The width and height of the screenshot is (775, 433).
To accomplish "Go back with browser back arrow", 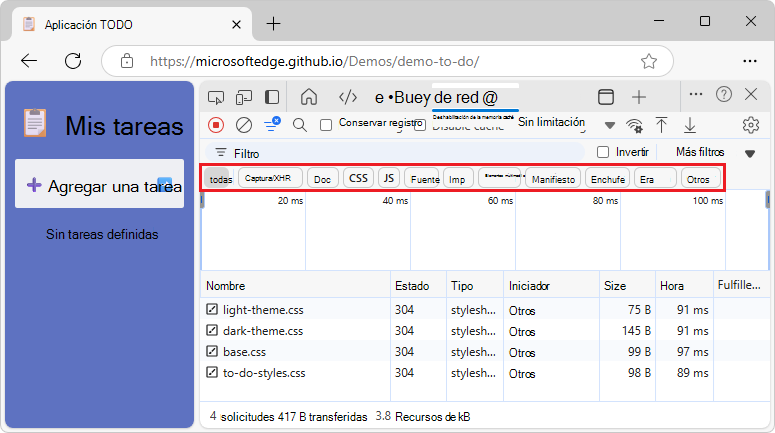I will [x=29, y=61].
